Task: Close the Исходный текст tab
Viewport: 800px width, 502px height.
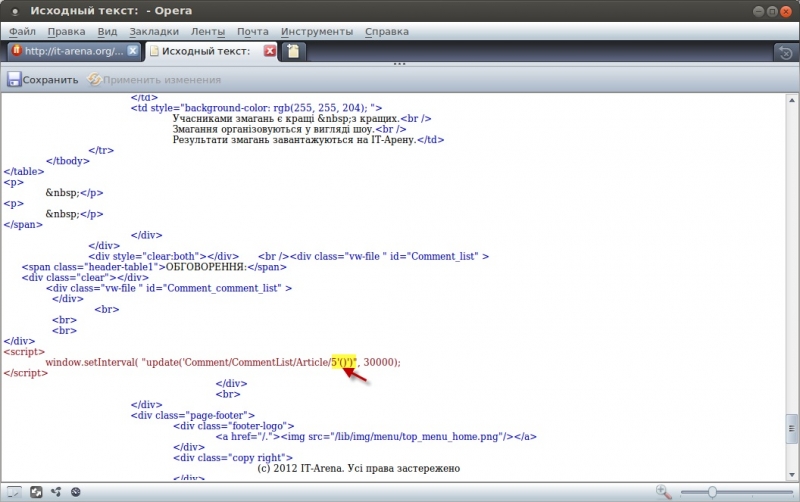Action: 270,51
